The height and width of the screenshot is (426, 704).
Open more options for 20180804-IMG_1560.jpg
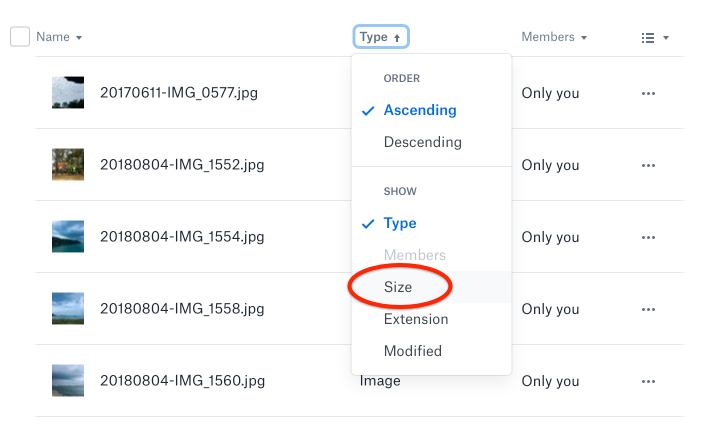click(x=648, y=381)
